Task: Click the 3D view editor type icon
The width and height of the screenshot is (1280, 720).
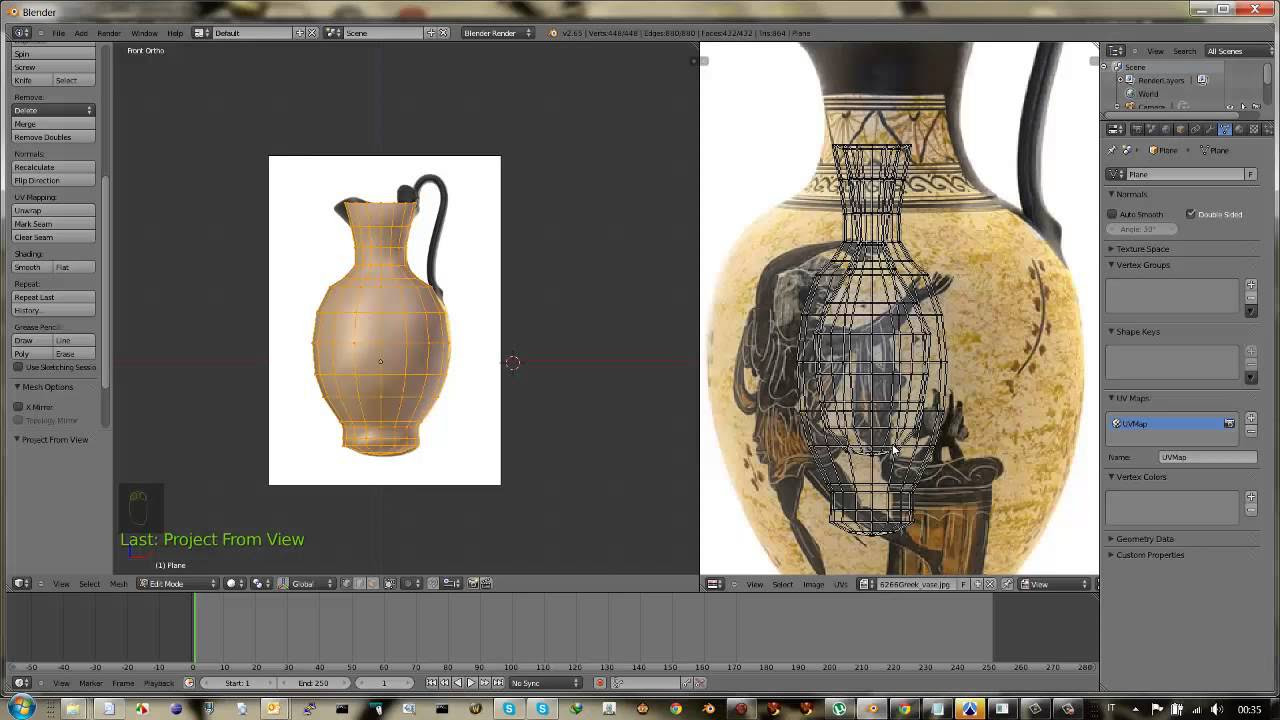Action: (x=20, y=583)
